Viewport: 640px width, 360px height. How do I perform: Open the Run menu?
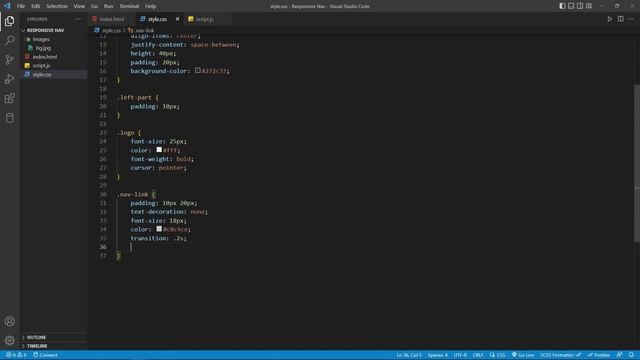point(109,6)
